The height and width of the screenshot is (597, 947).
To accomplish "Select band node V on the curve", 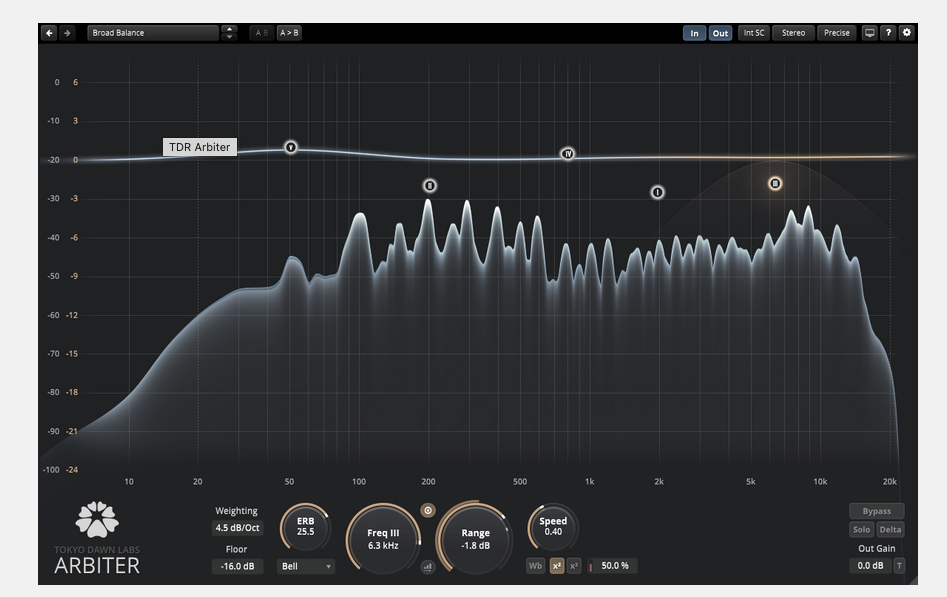I will point(291,147).
